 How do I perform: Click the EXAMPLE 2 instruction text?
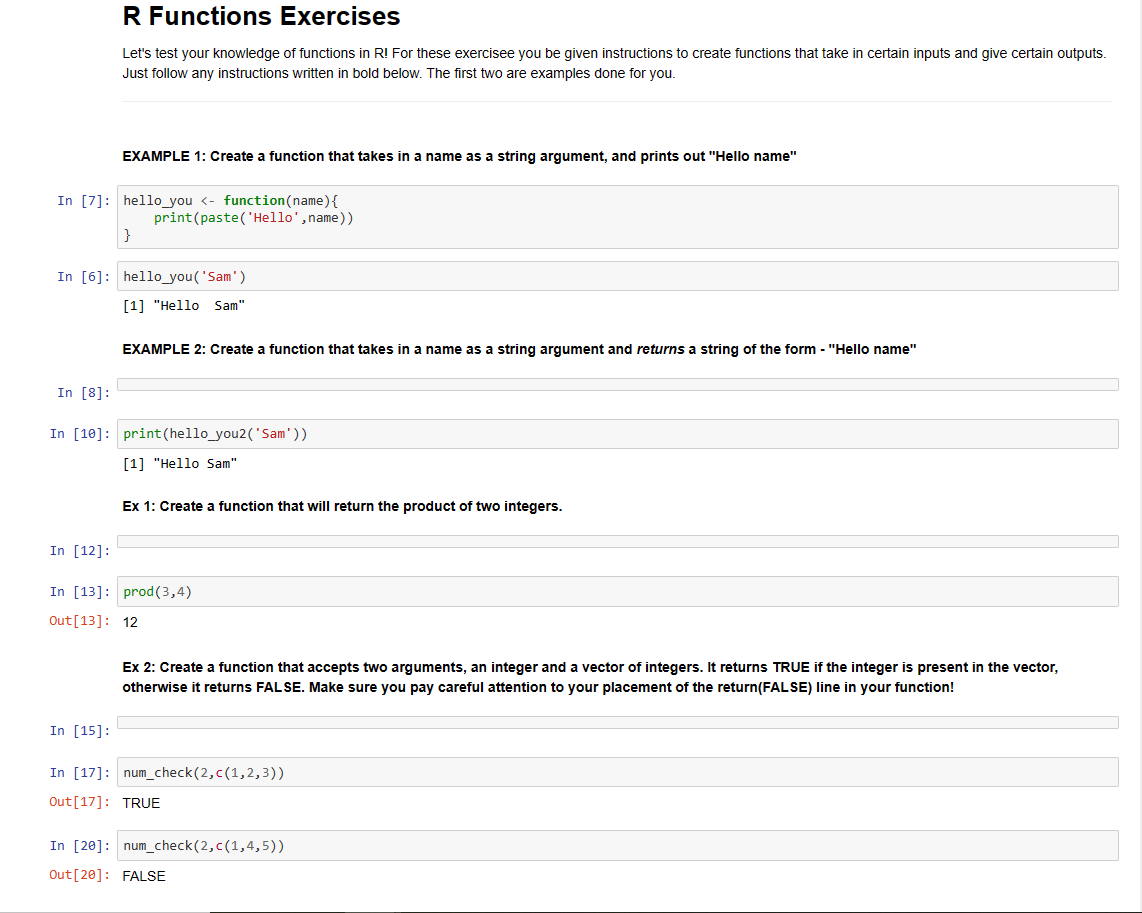tap(518, 349)
